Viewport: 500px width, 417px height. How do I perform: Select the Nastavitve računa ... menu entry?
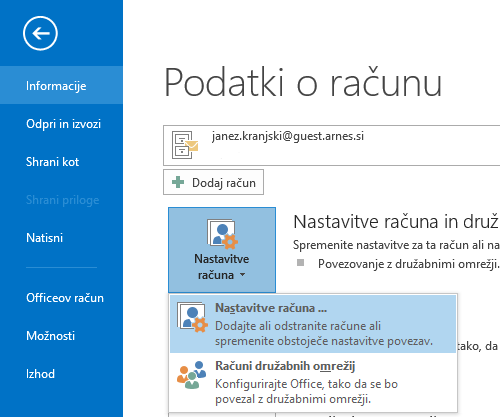pos(313,324)
